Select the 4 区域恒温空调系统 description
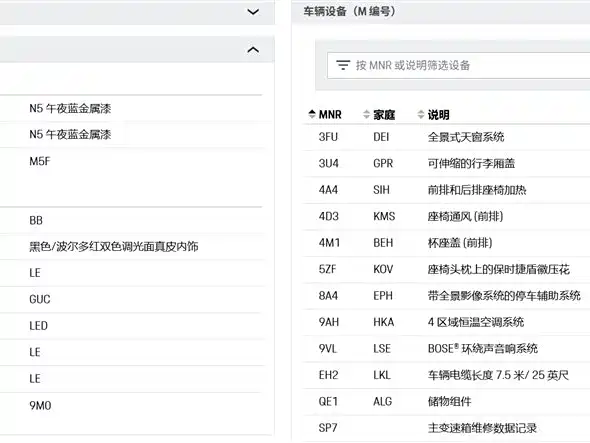 (x=476, y=322)
